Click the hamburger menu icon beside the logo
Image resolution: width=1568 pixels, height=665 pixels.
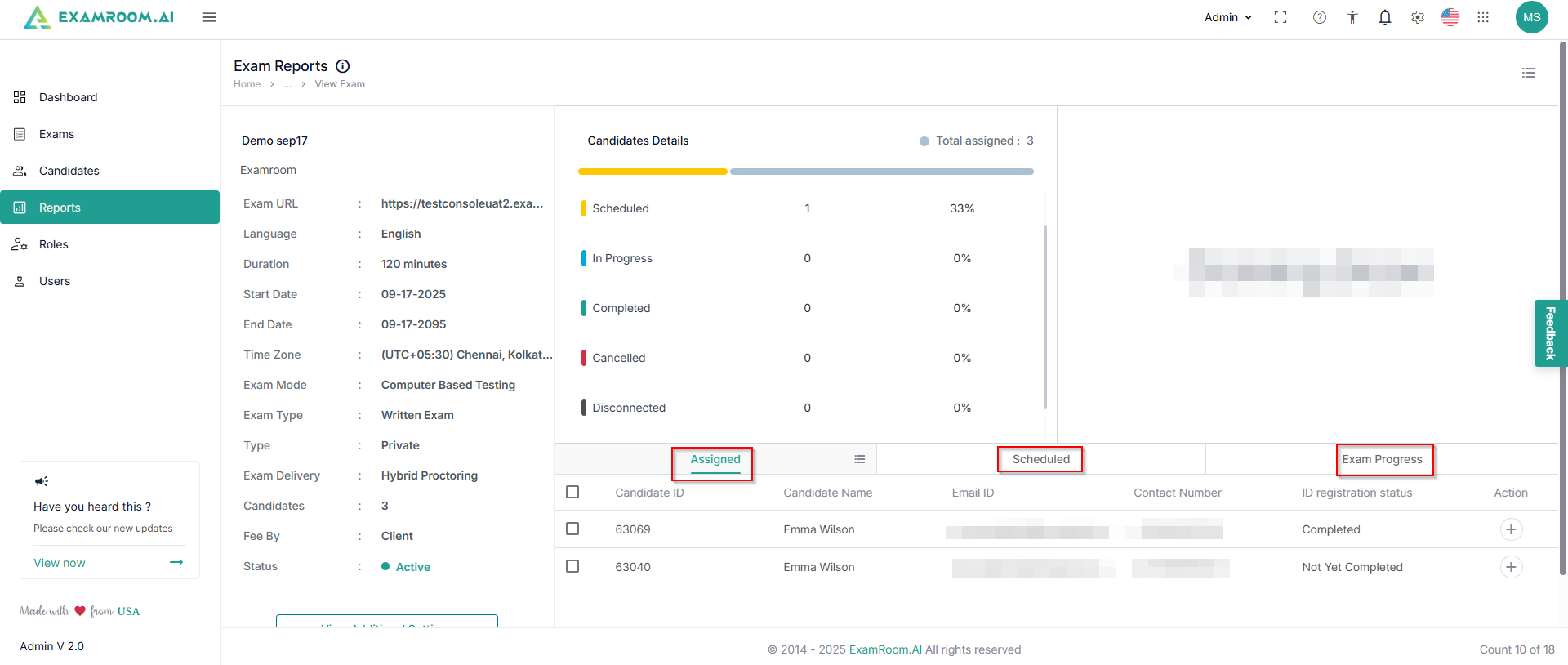coord(209,17)
